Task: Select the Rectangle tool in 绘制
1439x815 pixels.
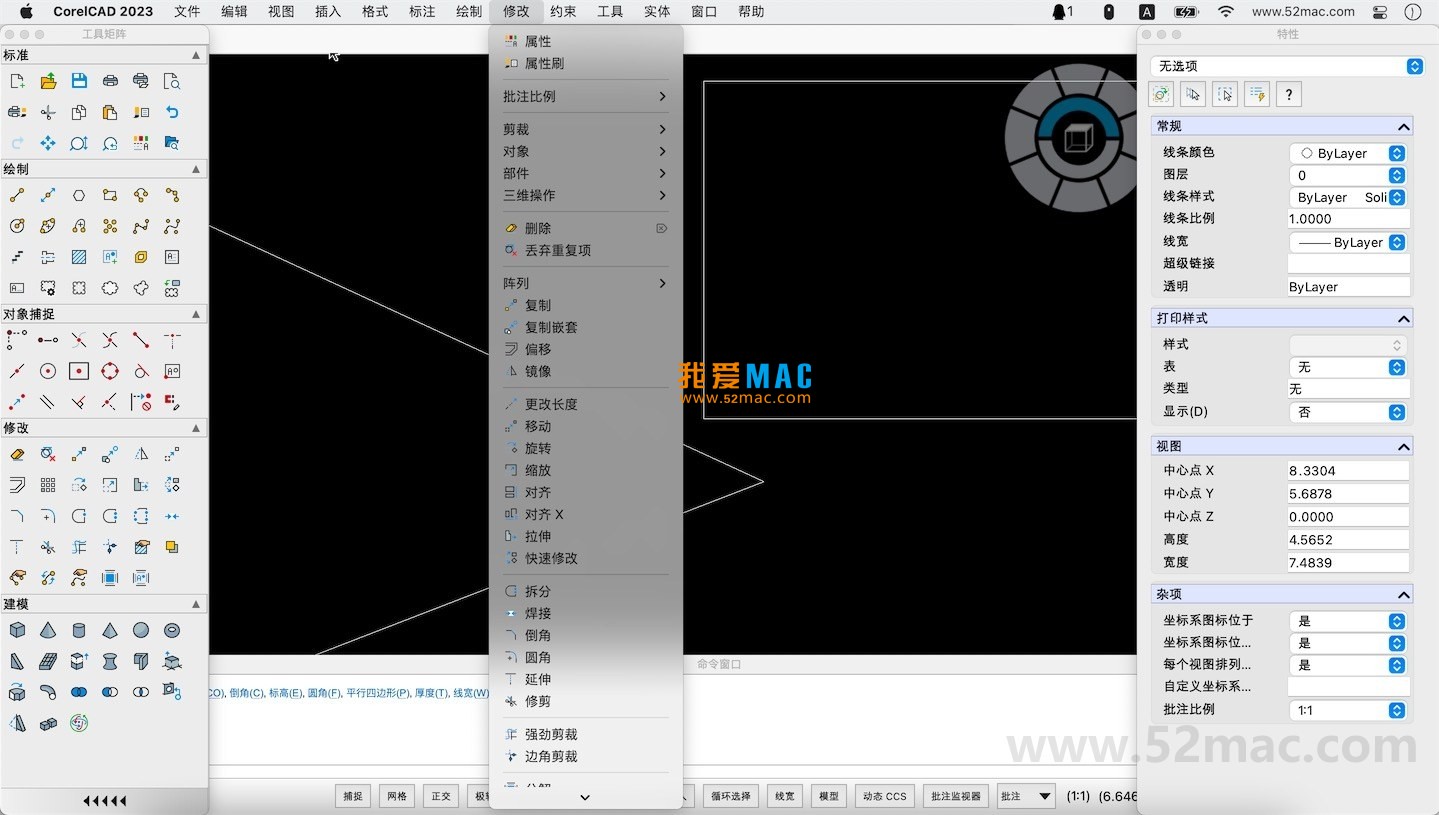Action: (110, 195)
